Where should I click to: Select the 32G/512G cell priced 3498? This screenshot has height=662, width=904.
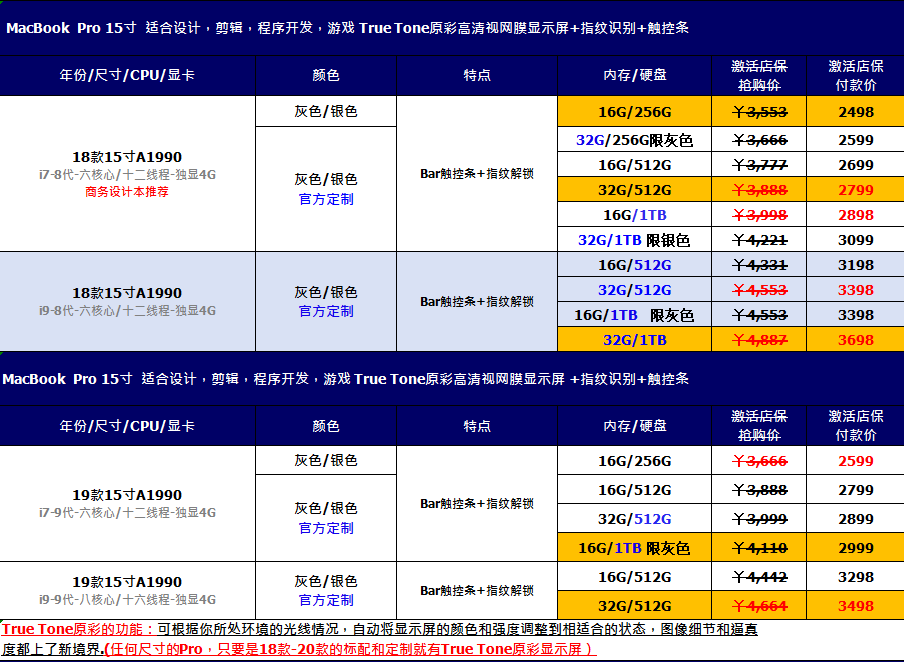tap(634, 605)
